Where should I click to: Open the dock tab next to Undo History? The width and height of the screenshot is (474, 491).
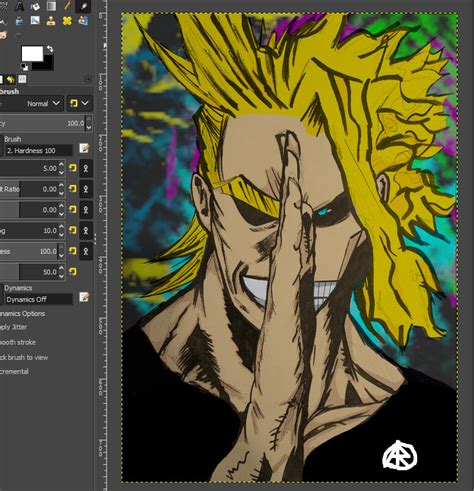[x=22, y=79]
